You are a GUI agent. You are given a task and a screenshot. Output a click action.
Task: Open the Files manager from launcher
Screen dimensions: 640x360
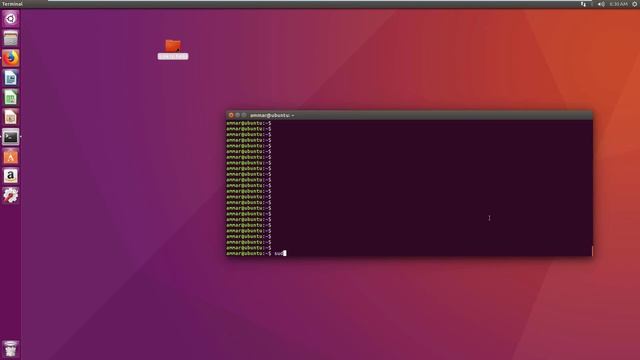[x=11, y=38]
